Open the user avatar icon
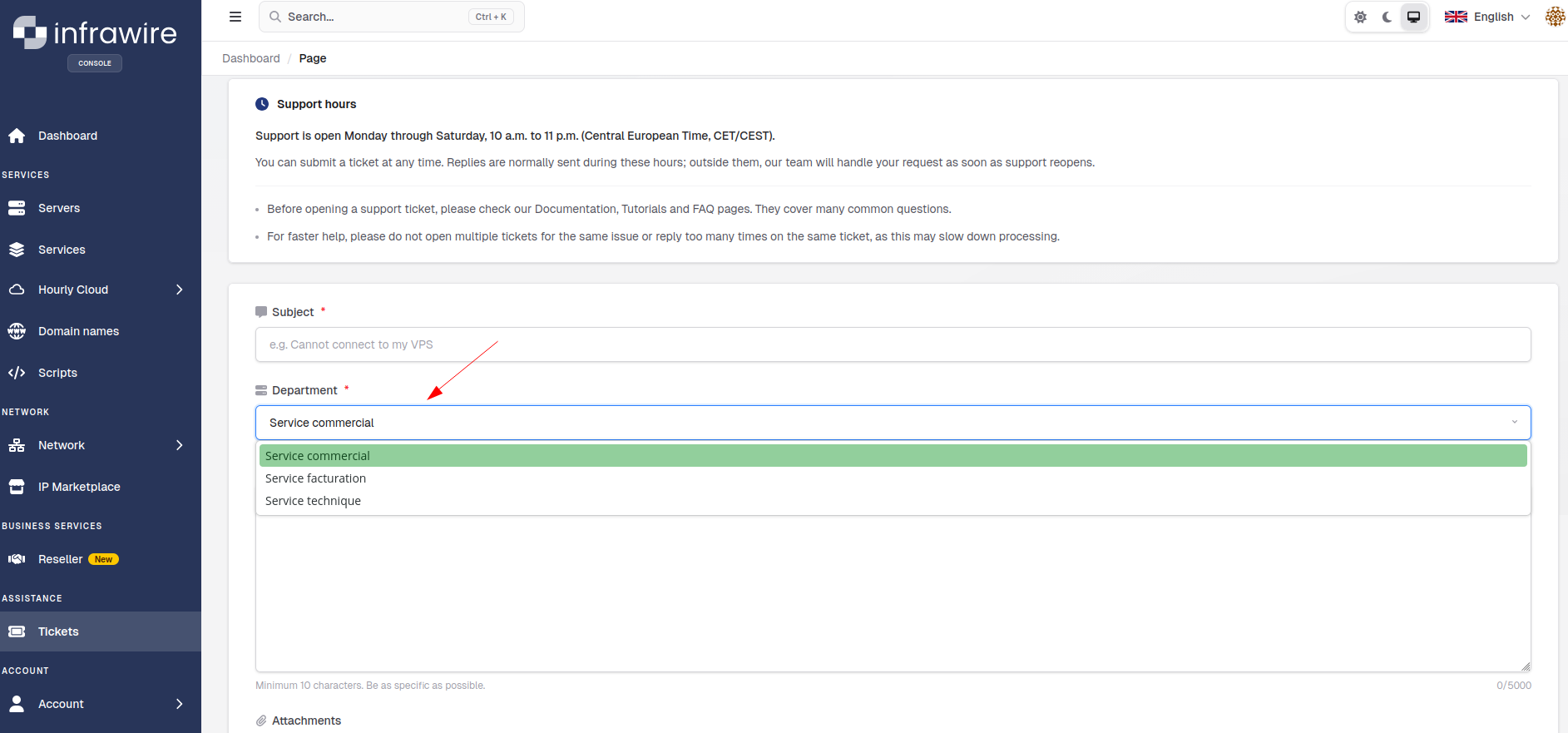This screenshot has height=733, width=1568. point(1555,17)
